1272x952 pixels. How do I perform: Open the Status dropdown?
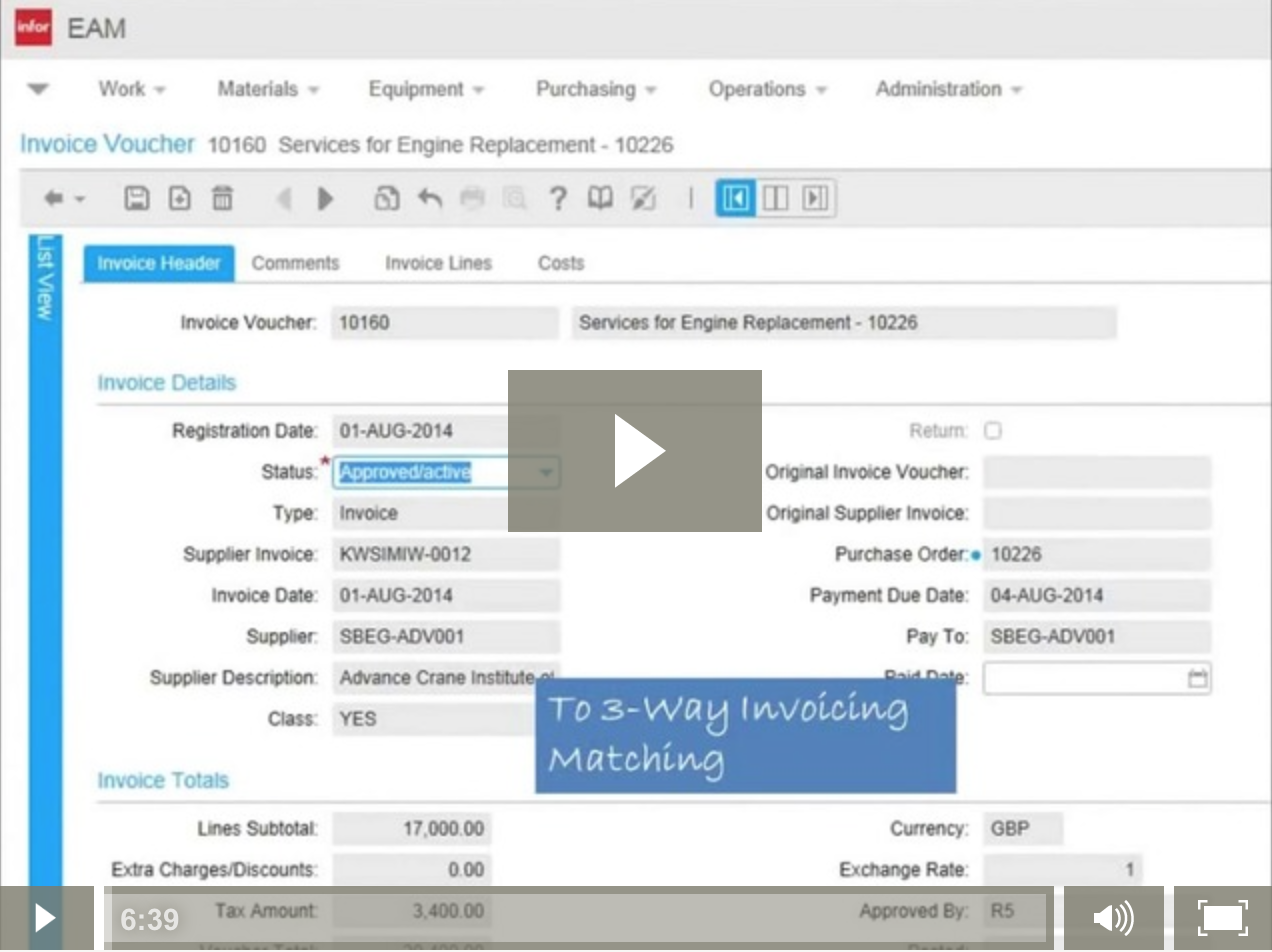click(x=545, y=472)
